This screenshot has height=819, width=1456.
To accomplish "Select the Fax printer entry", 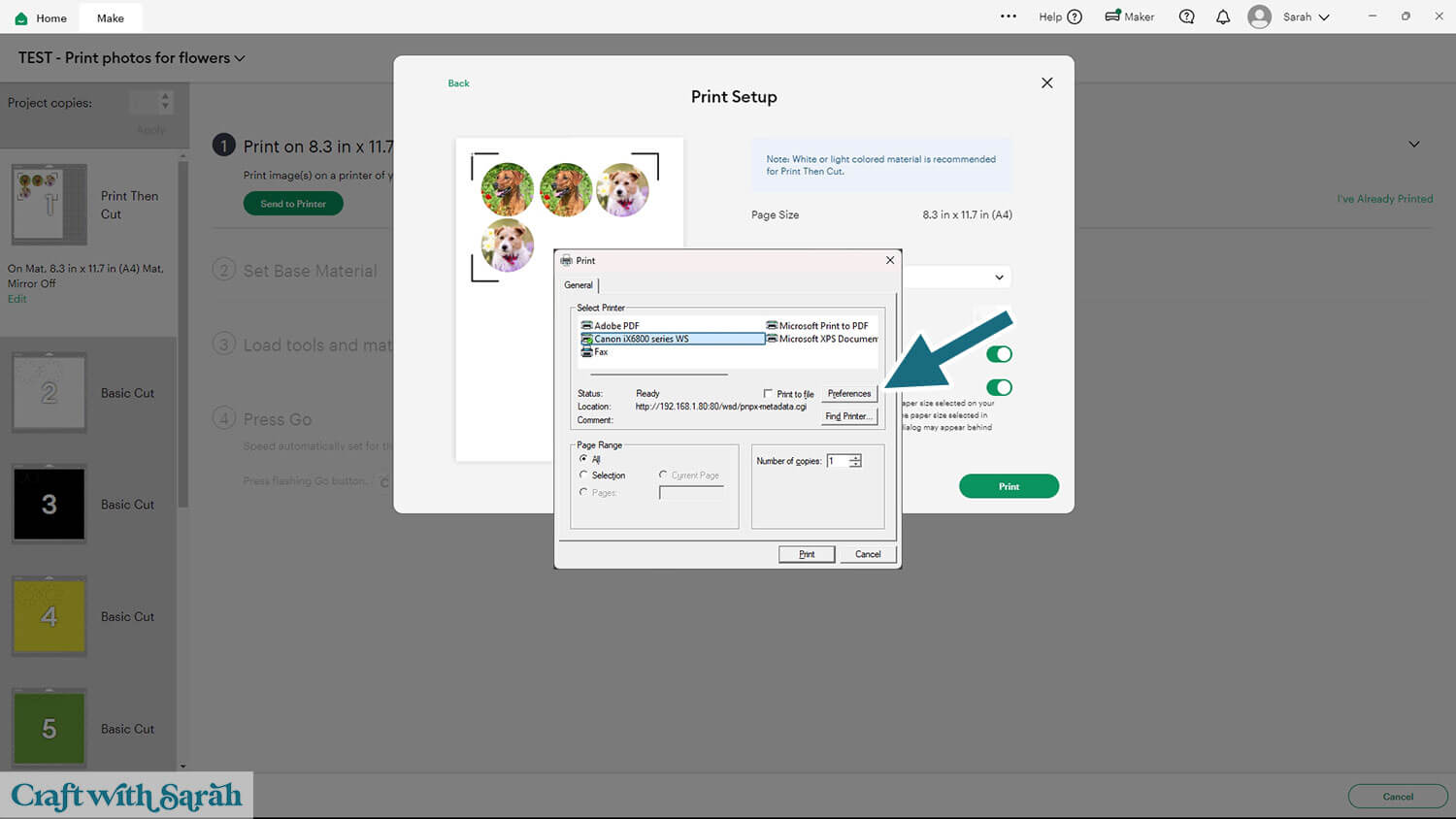I will coord(595,352).
